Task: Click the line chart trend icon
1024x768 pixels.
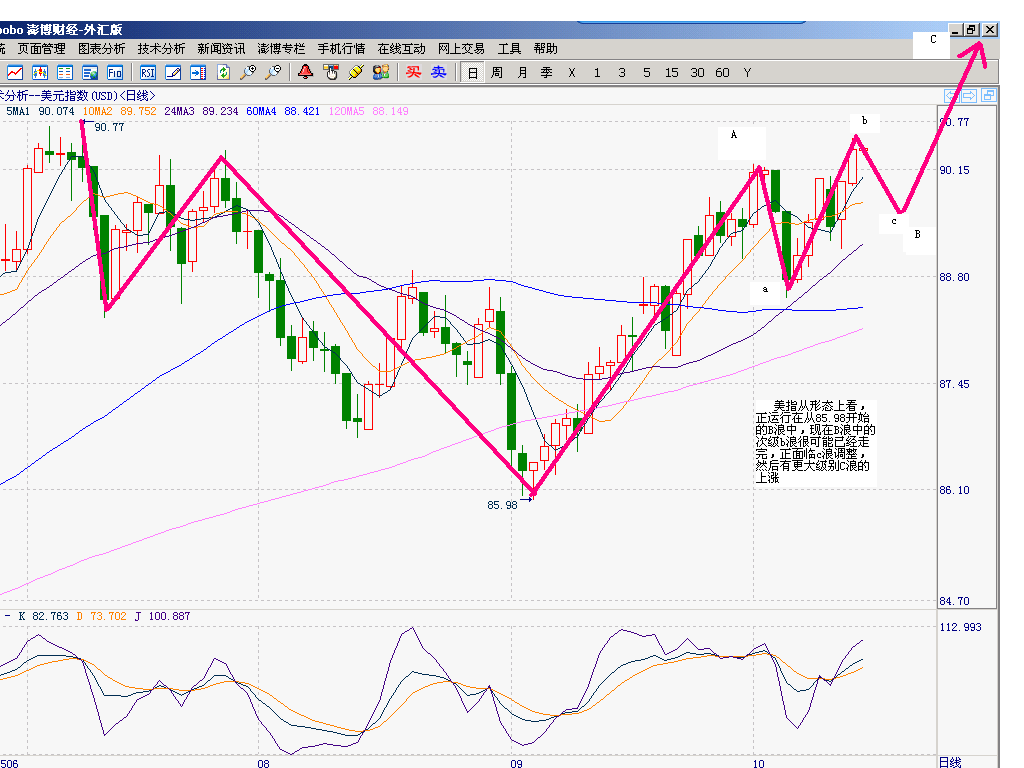Action: click(15, 72)
